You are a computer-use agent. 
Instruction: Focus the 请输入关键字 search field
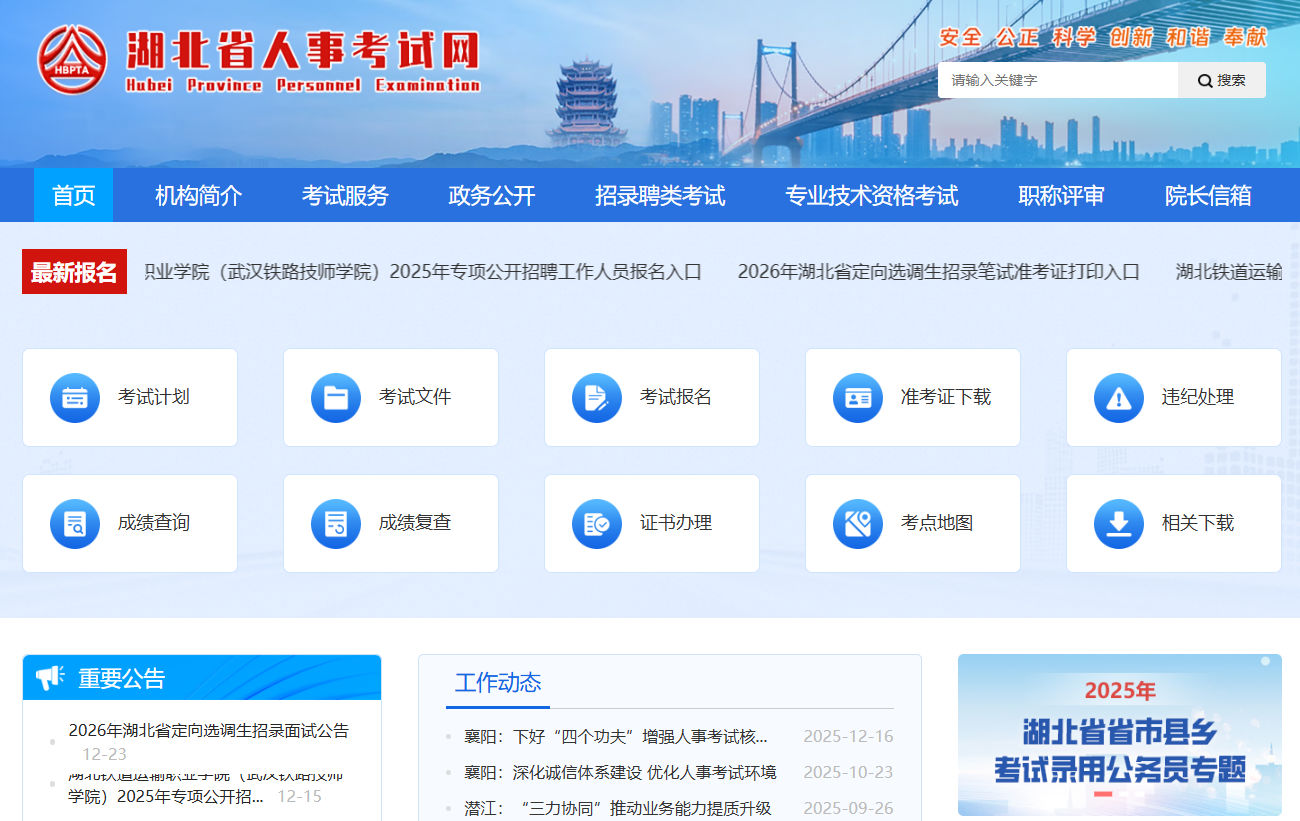click(1057, 80)
